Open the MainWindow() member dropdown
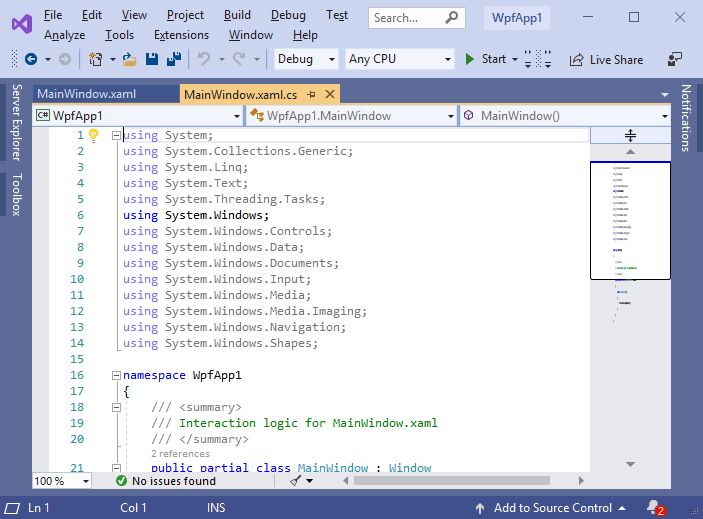This screenshot has height=519, width=703. click(565, 116)
